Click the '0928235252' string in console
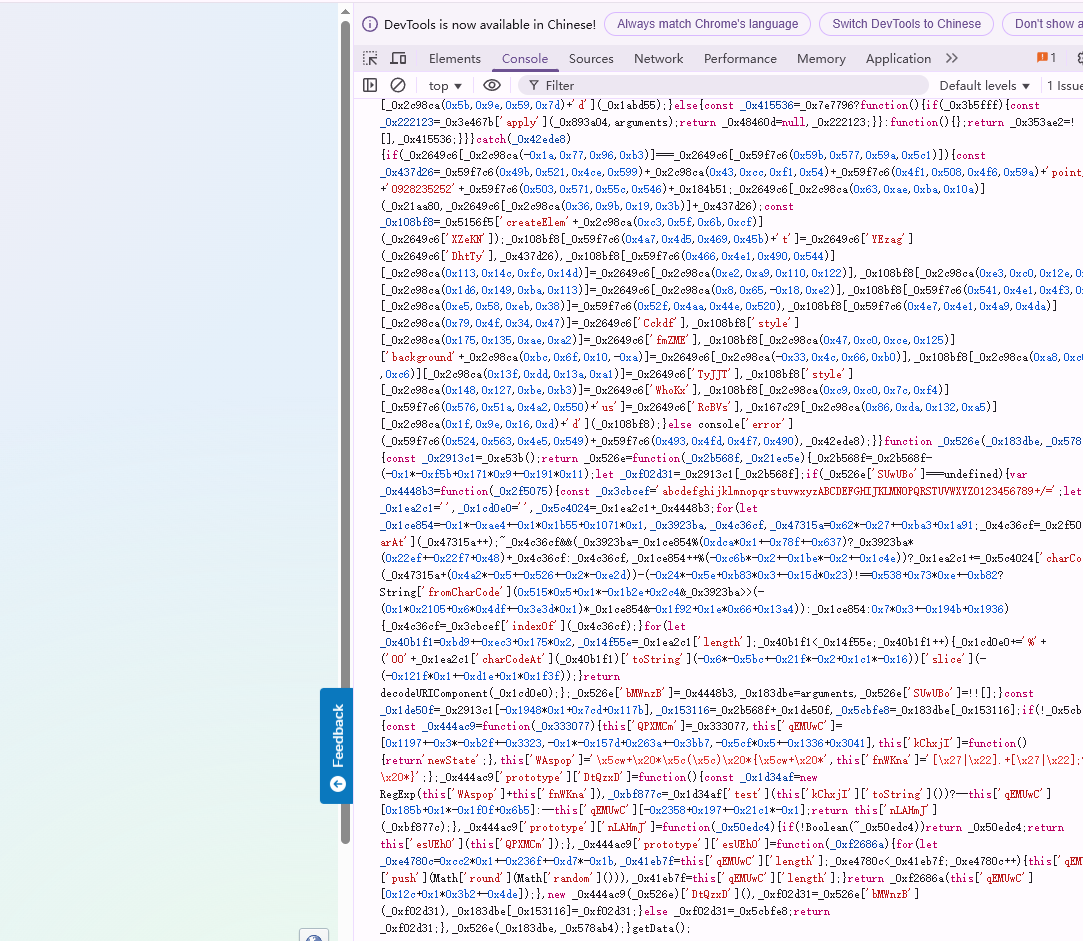This screenshot has height=941, width=1083. click(x=422, y=189)
